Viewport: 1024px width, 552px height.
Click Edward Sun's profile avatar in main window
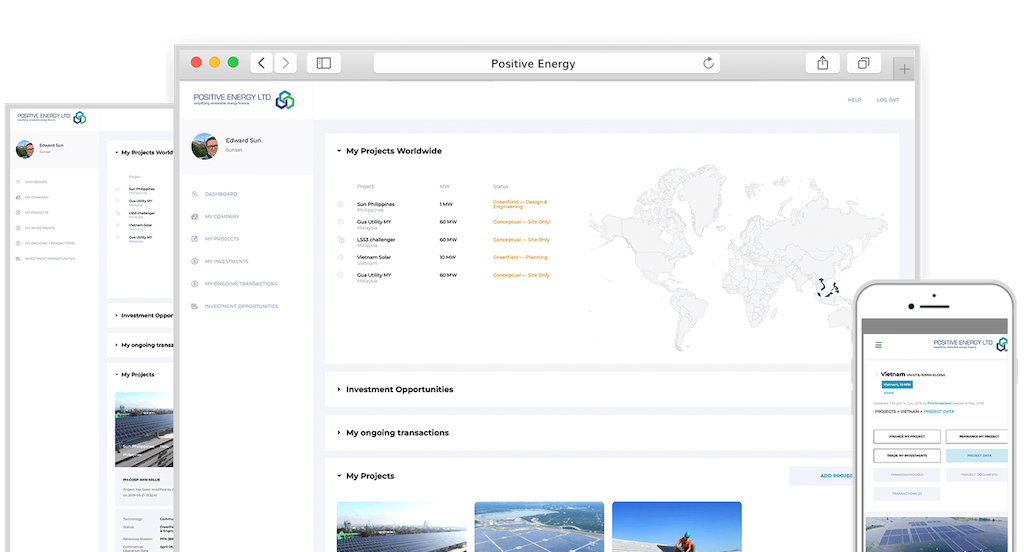tap(205, 146)
